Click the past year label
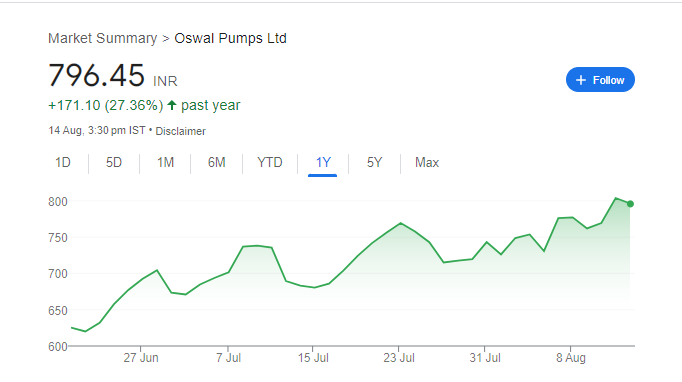Viewport: 682px width, 382px height. (x=211, y=105)
